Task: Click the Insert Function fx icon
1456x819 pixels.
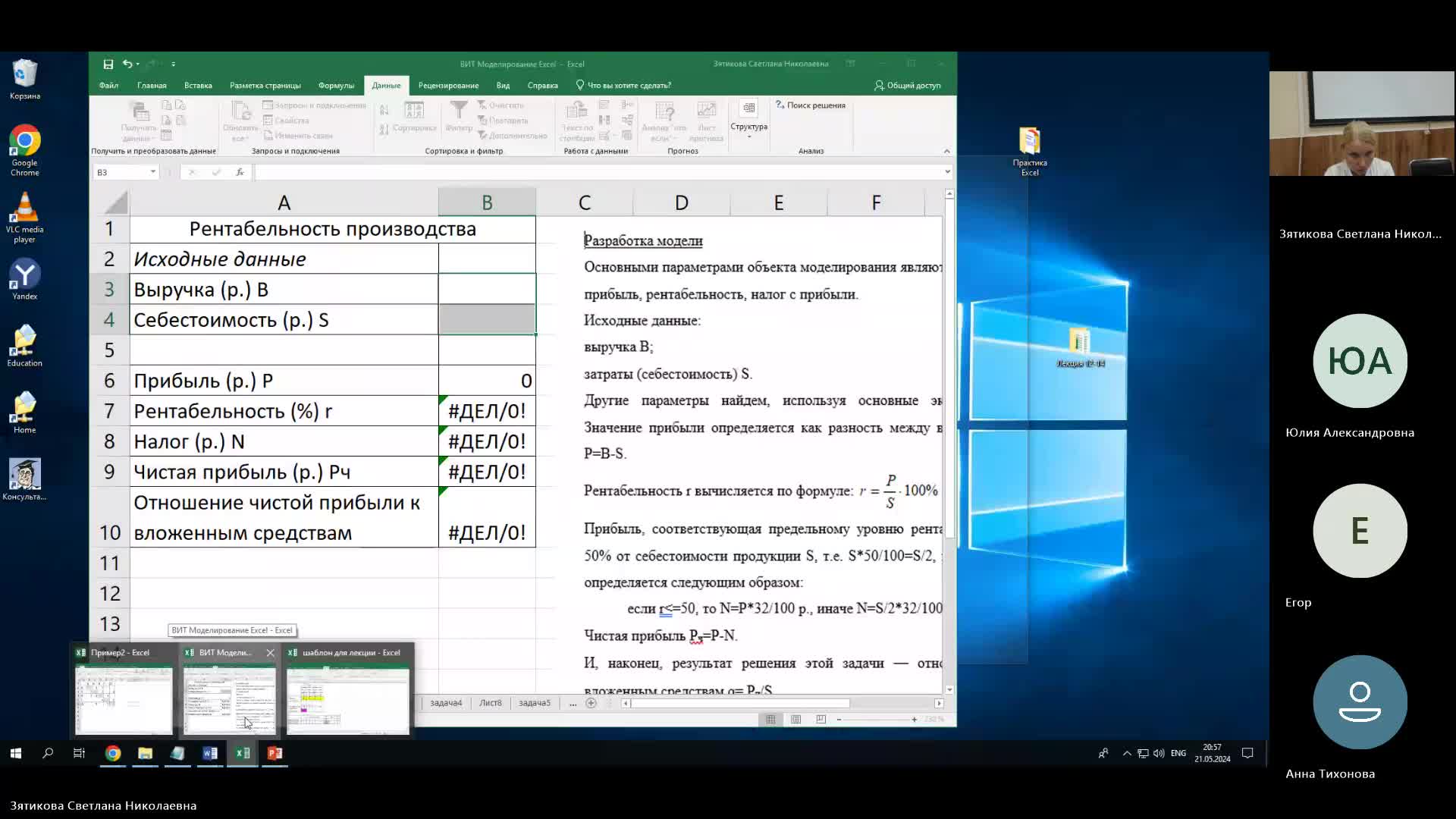Action: coord(240,172)
